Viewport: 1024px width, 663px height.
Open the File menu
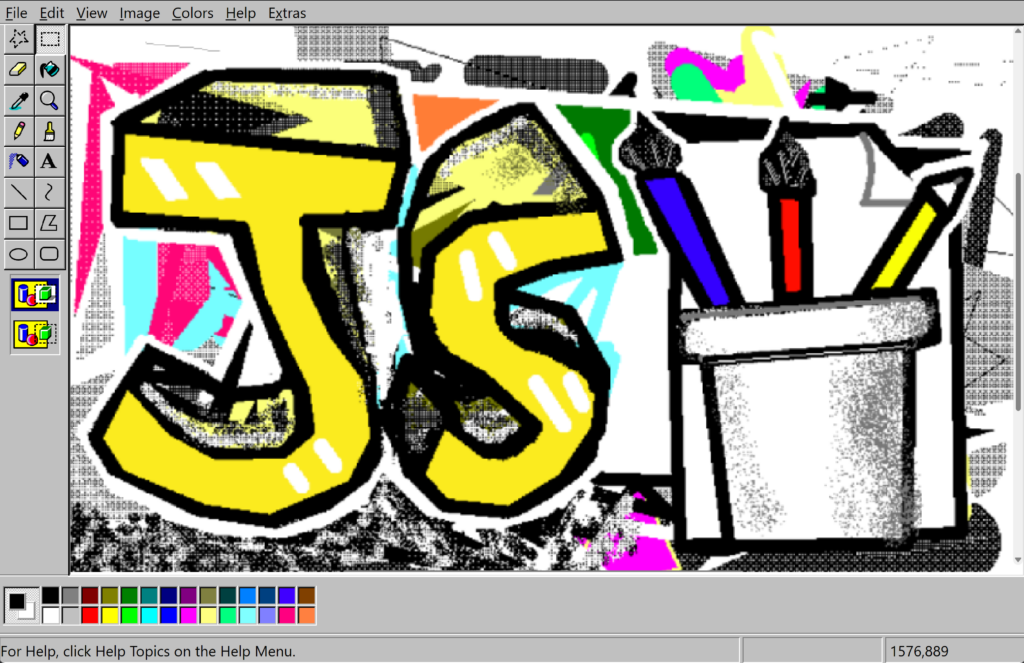(x=16, y=13)
